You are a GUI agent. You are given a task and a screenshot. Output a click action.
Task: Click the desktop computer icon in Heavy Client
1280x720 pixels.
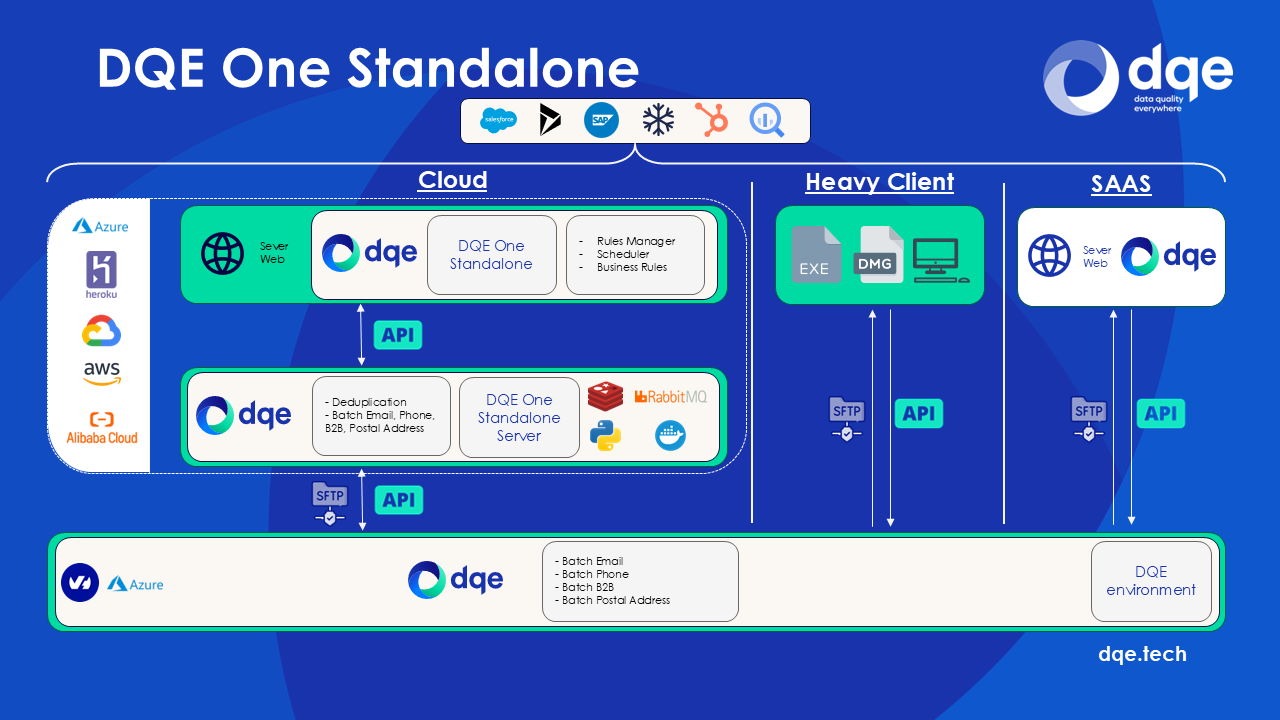coord(940,261)
